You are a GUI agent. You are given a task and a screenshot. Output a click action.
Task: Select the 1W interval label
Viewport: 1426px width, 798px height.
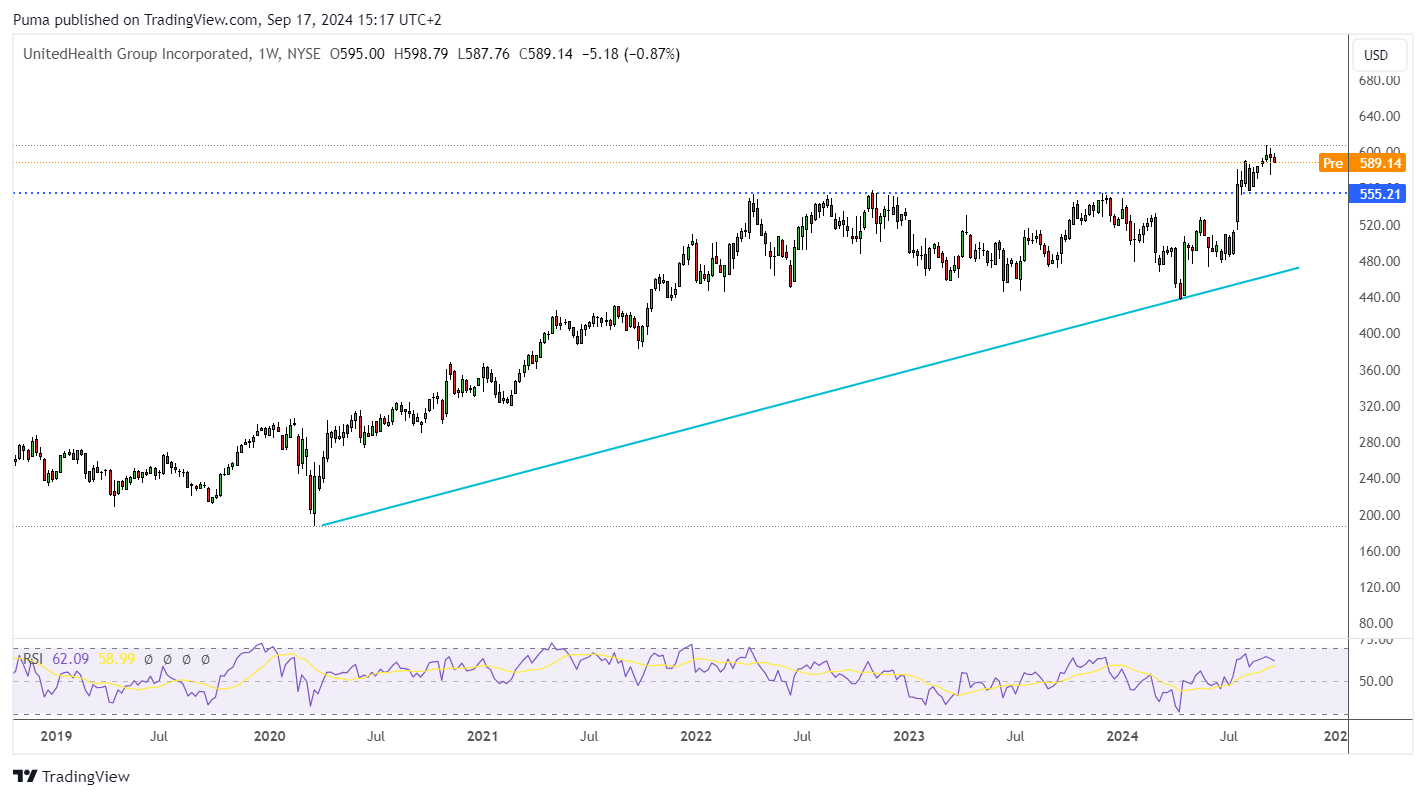[266, 54]
